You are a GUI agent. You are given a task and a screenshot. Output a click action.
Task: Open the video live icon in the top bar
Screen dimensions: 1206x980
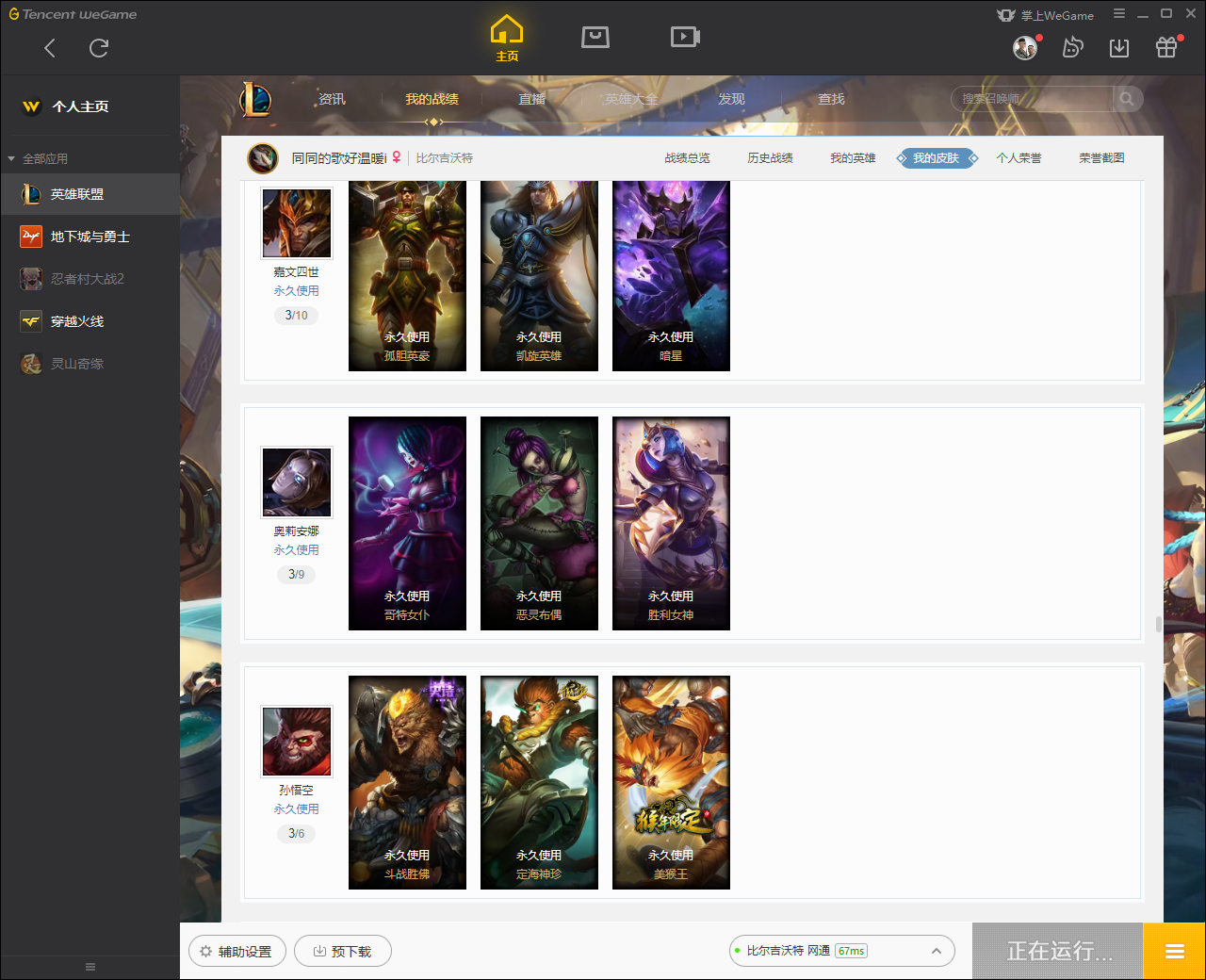(685, 37)
